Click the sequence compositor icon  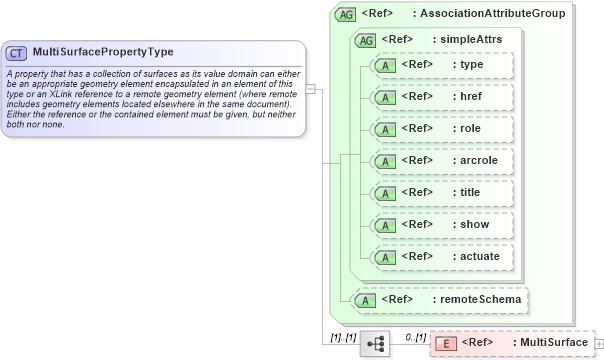tap(375, 343)
